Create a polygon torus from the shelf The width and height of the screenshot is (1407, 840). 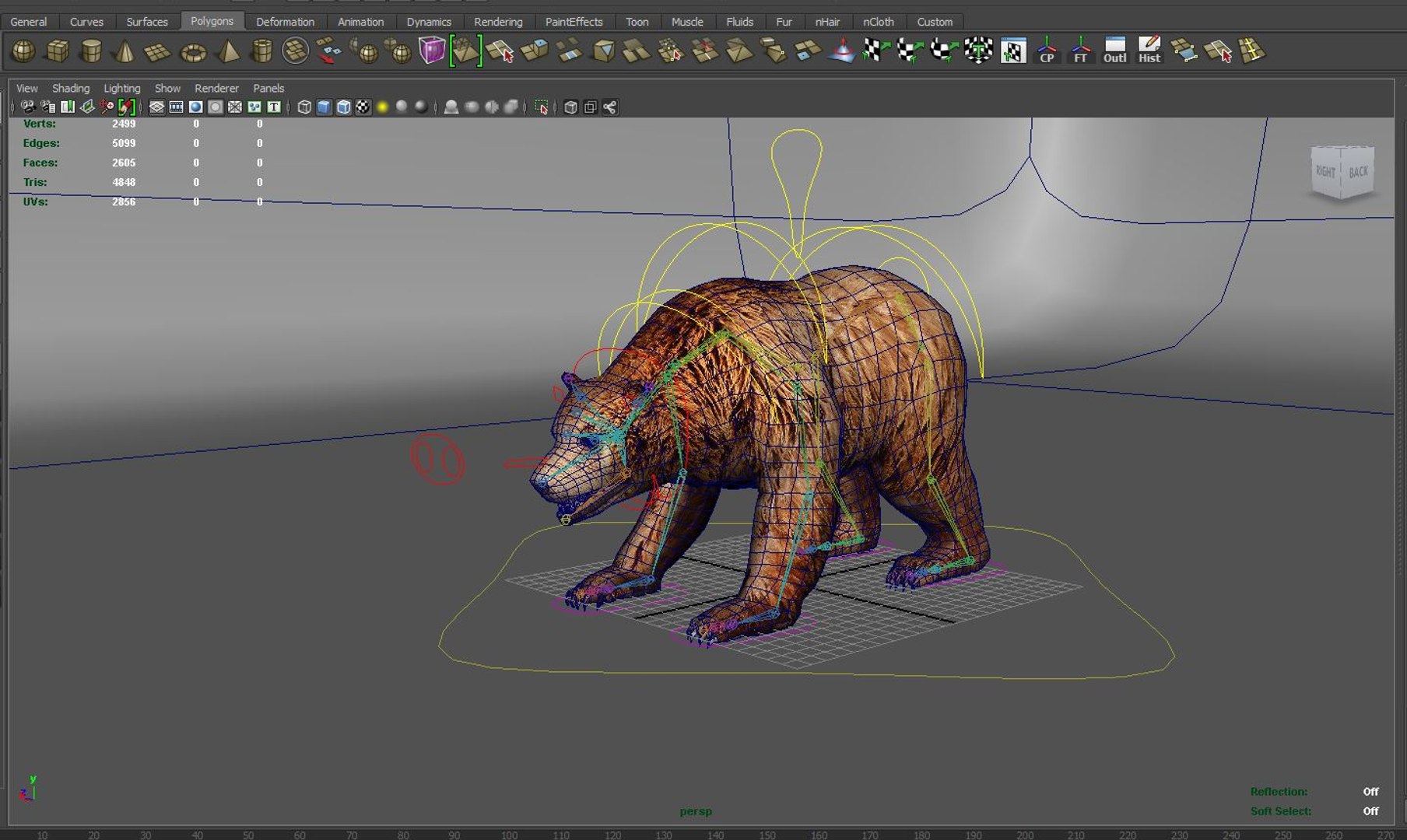(x=192, y=52)
